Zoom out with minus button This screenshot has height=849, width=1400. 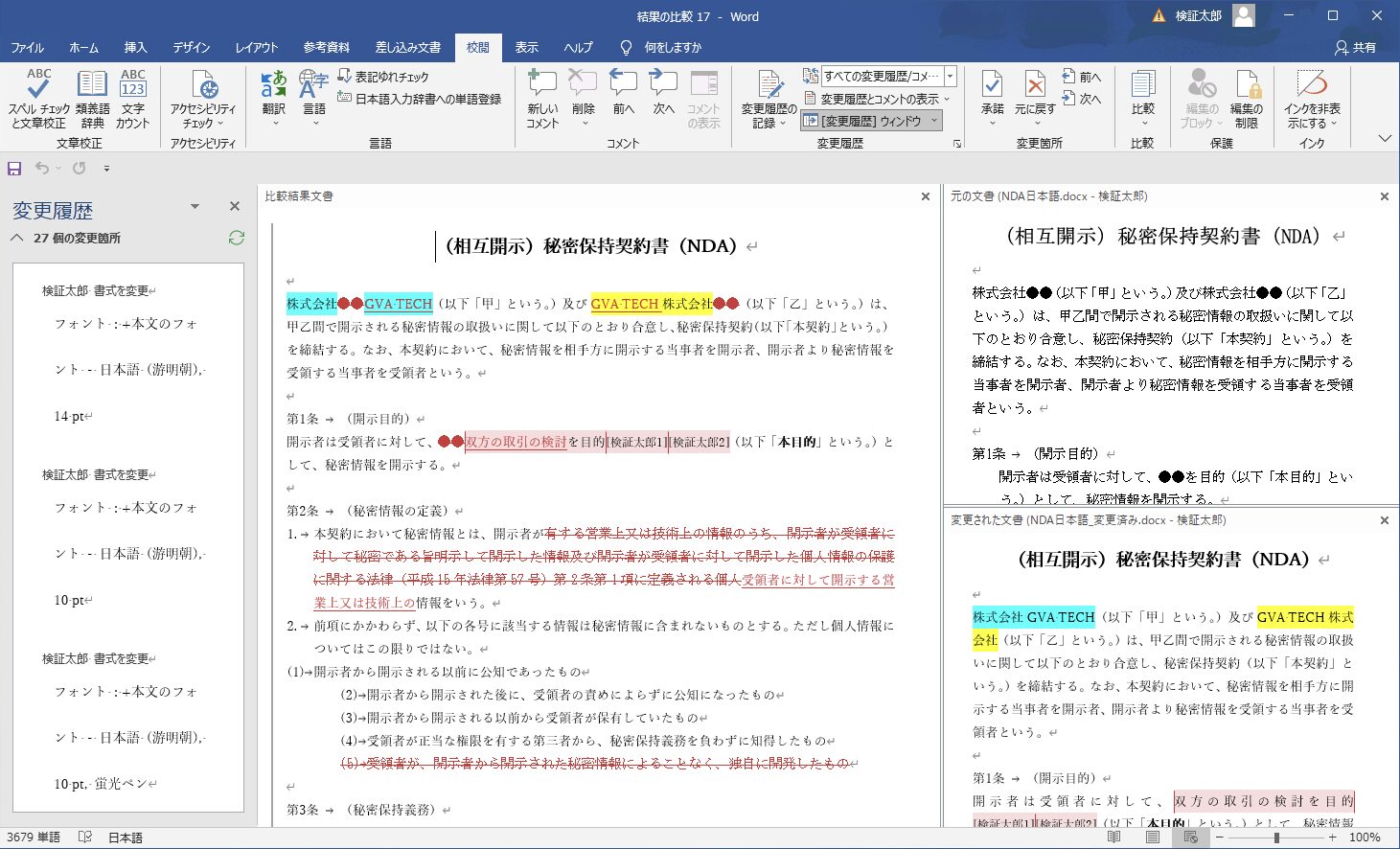click(1220, 838)
